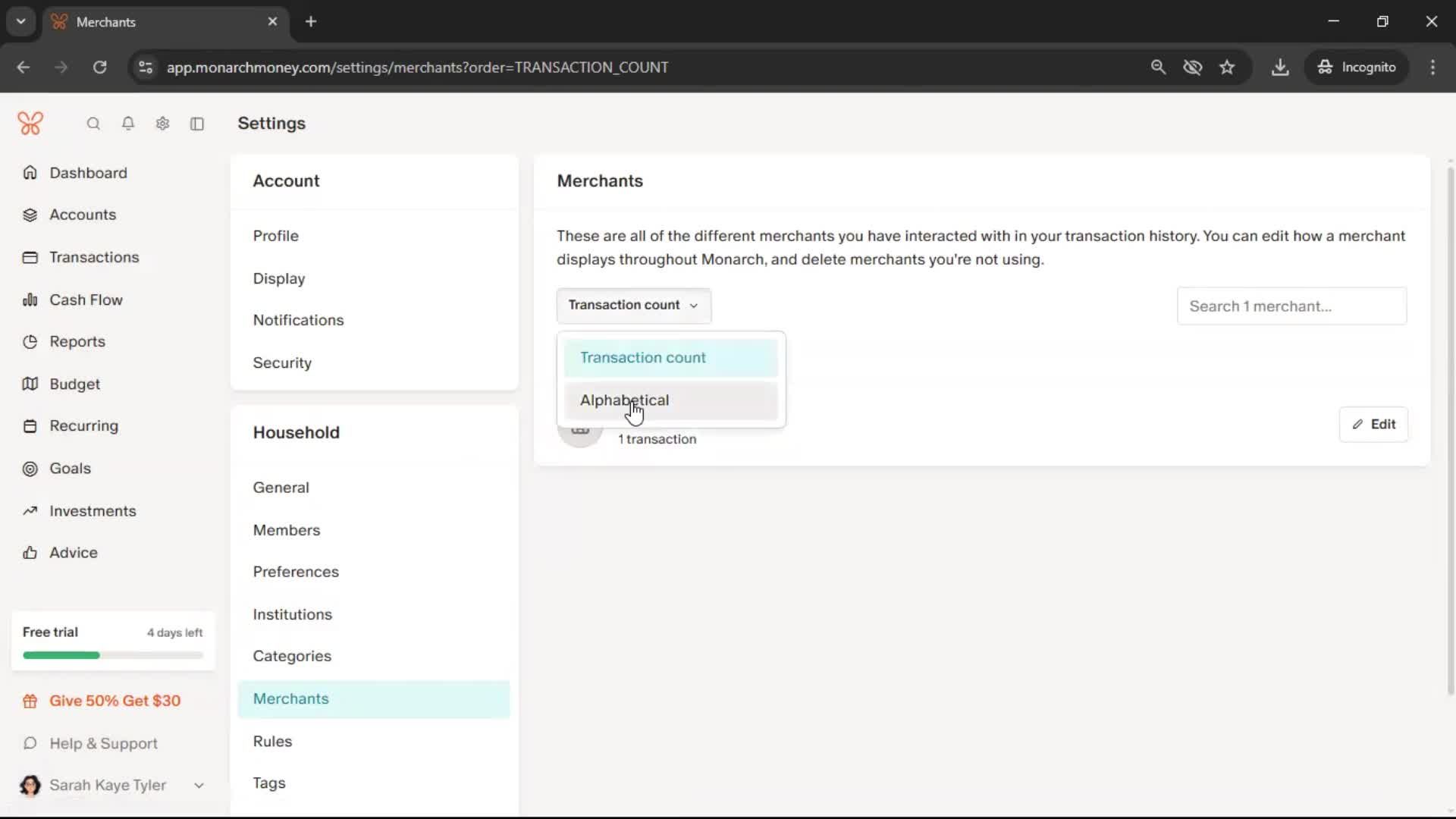Expand the Transaction count sort dropdown
Image resolution: width=1456 pixels, height=819 pixels.
coord(633,305)
